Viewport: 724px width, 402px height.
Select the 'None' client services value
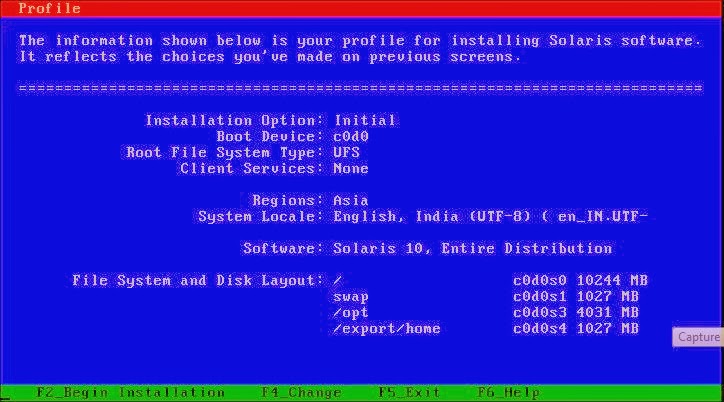click(x=351, y=168)
